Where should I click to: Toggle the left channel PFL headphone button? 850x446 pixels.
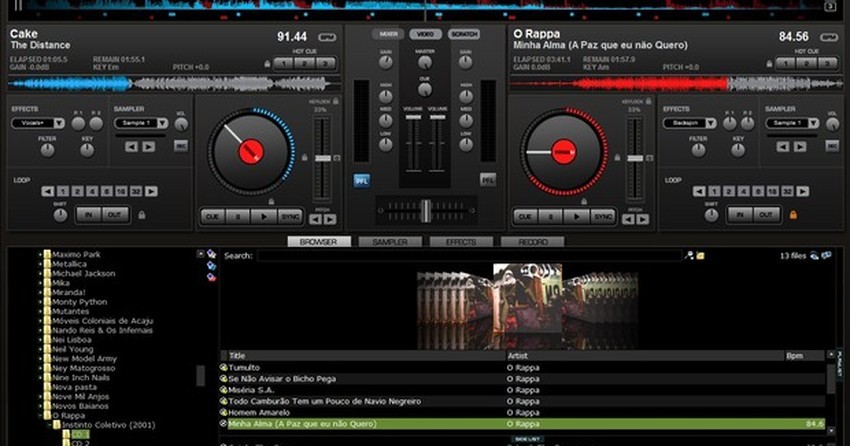[x=362, y=180]
